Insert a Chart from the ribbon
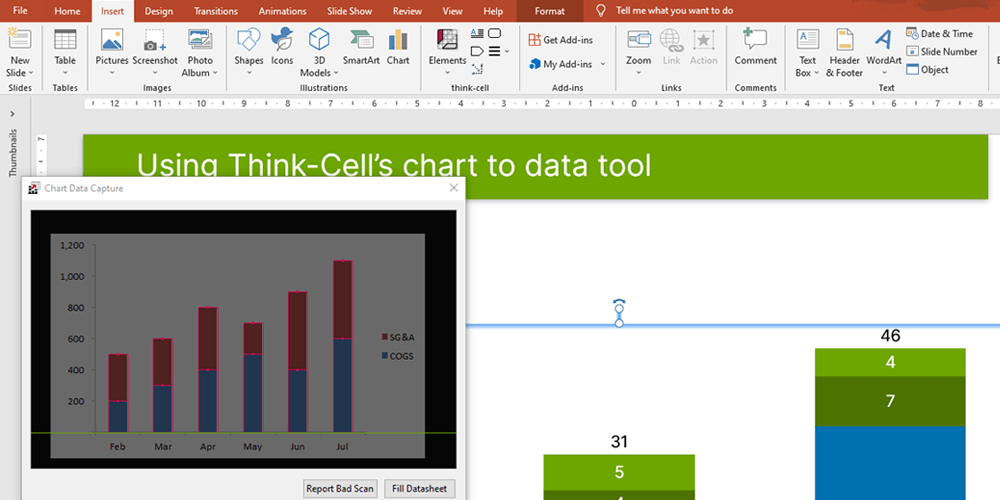Image resolution: width=1000 pixels, height=500 pixels. pyautogui.click(x=398, y=48)
